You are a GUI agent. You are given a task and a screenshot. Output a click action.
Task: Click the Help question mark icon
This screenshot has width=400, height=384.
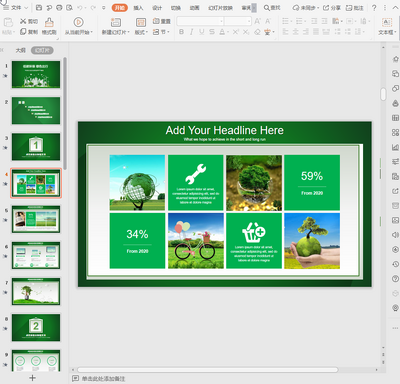coord(374,7)
